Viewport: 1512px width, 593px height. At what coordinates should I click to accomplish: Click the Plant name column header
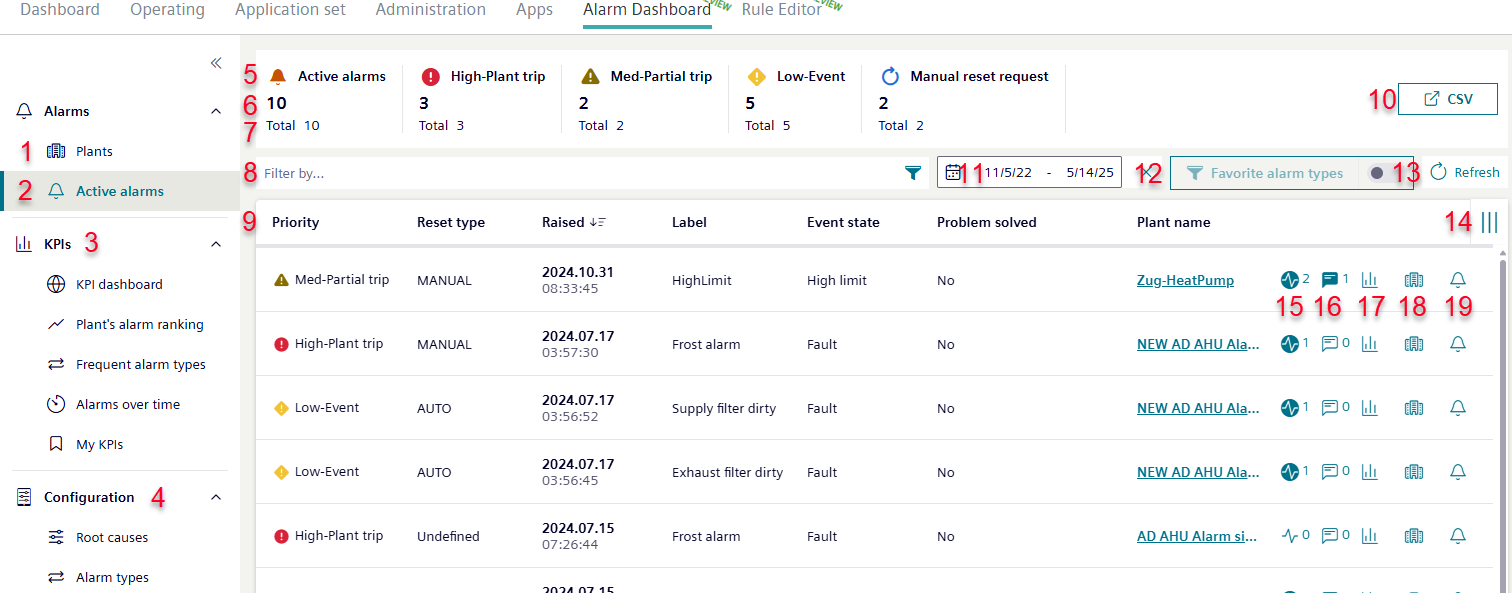coord(1173,222)
